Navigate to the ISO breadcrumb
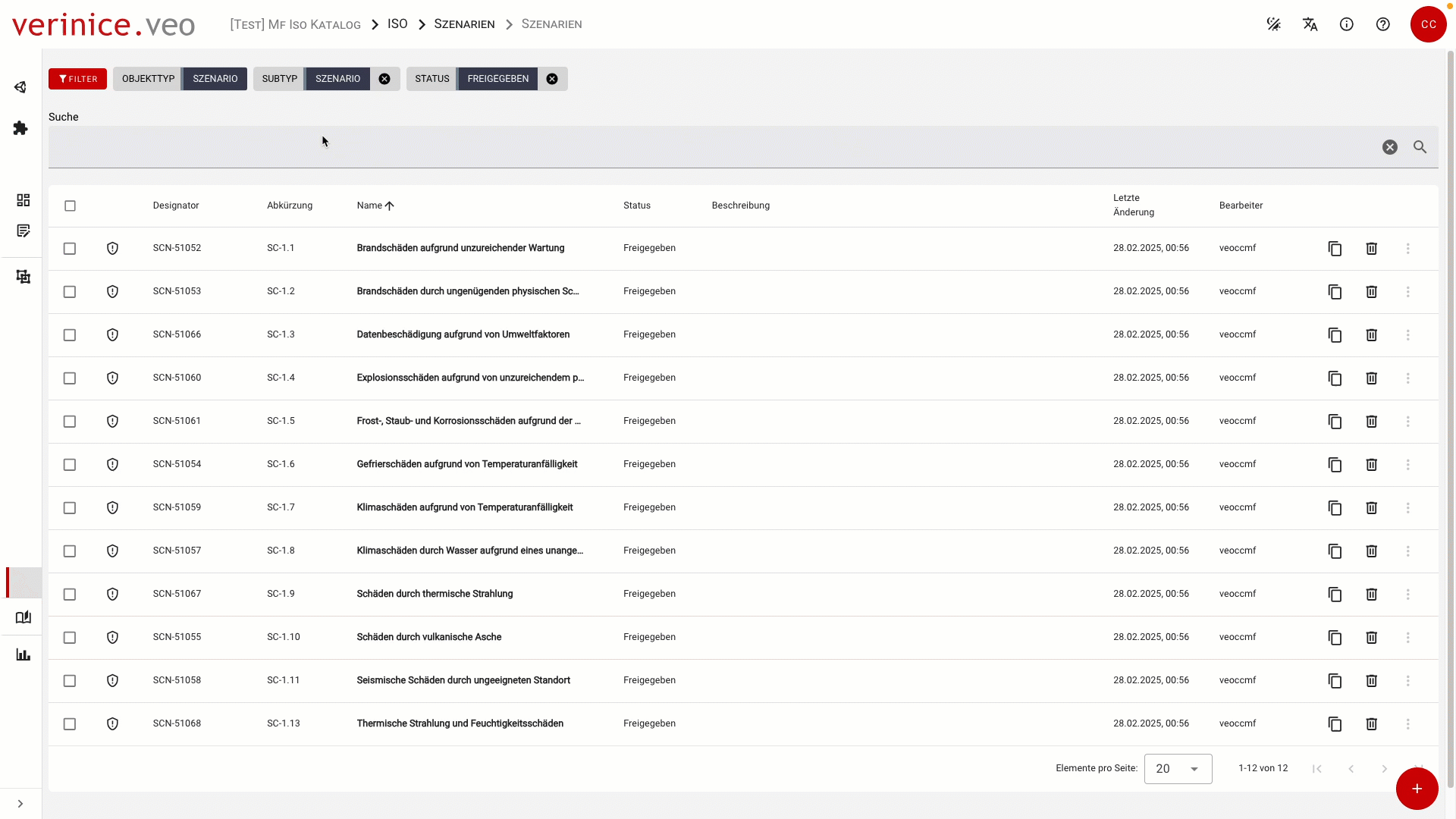This screenshot has width=1456, height=819. pyautogui.click(x=397, y=24)
